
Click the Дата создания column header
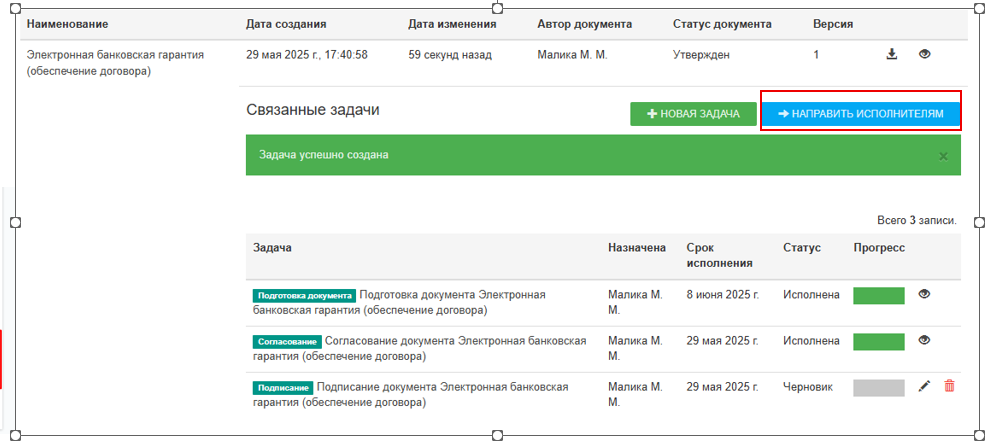click(286, 23)
